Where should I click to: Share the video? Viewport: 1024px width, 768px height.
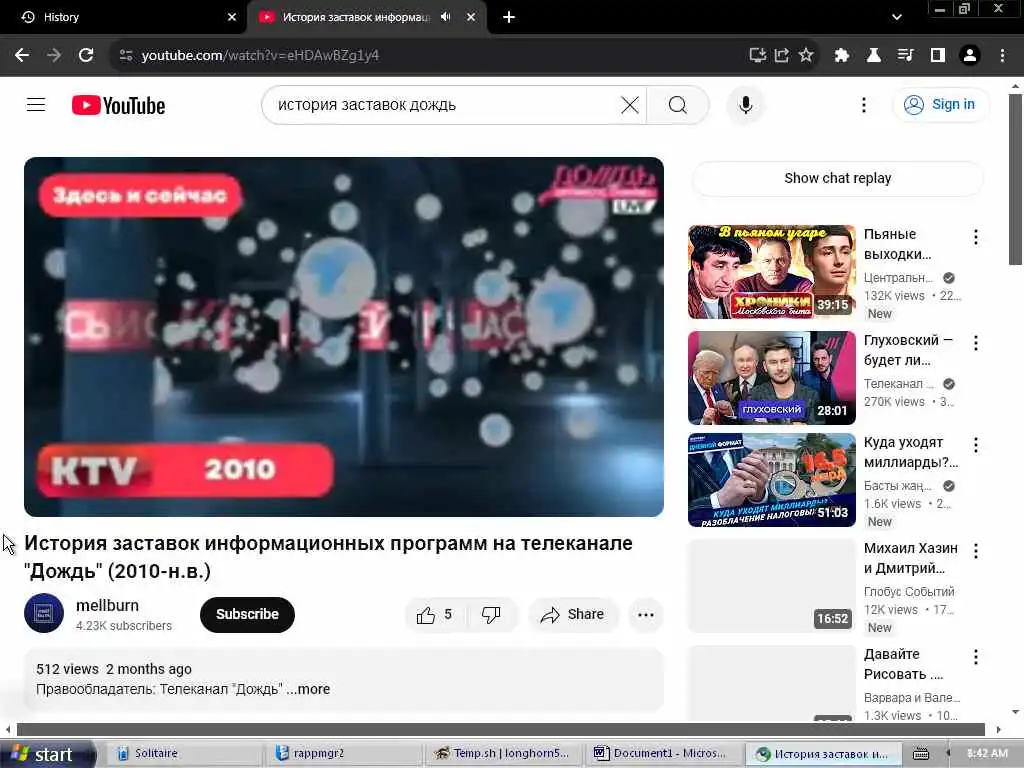[573, 615]
